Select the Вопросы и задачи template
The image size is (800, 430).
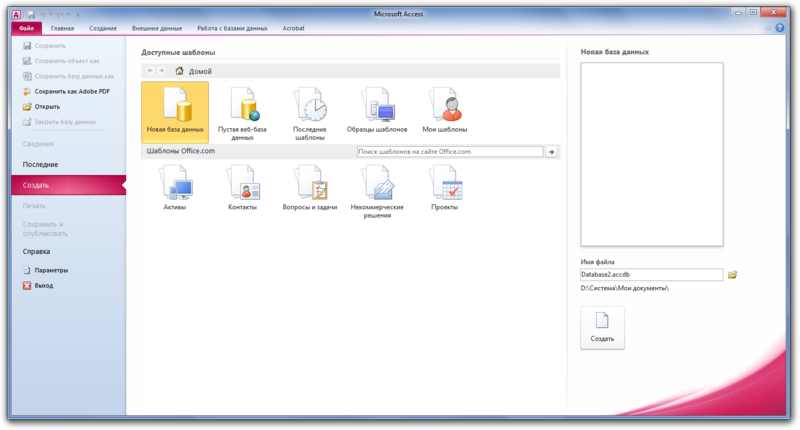pyautogui.click(x=310, y=188)
